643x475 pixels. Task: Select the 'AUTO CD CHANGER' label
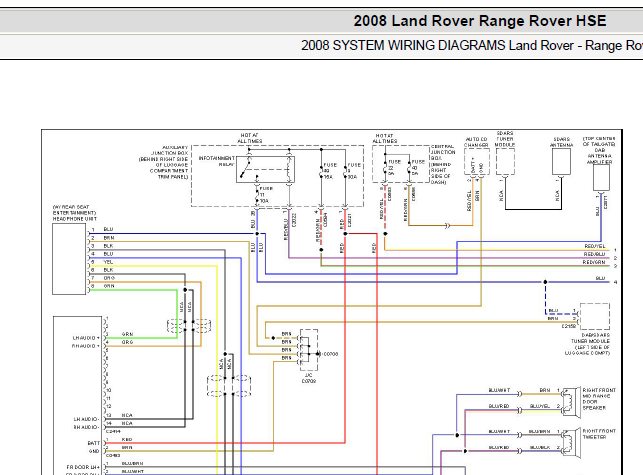tap(476, 142)
